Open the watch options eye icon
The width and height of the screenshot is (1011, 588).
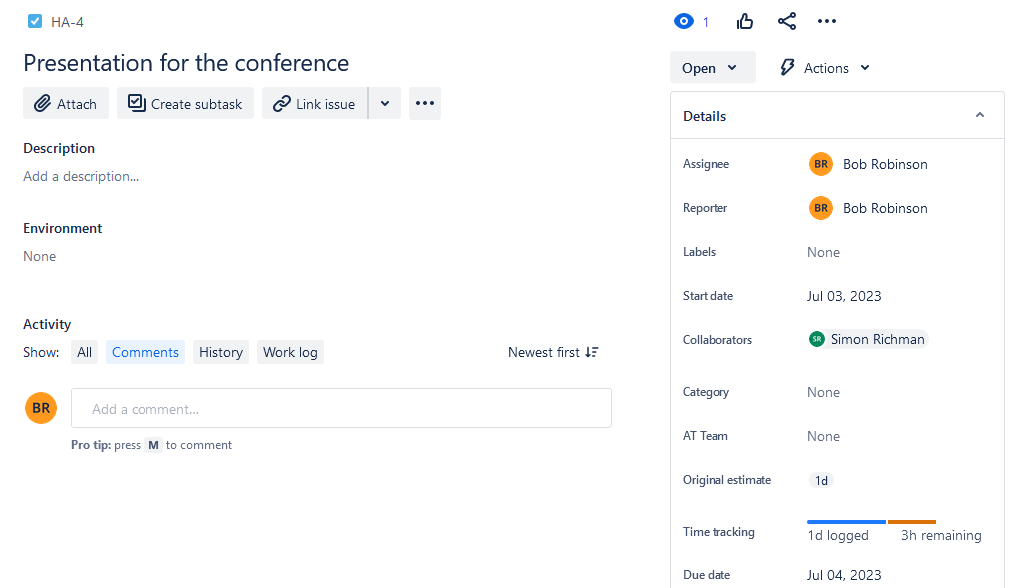click(x=684, y=21)
